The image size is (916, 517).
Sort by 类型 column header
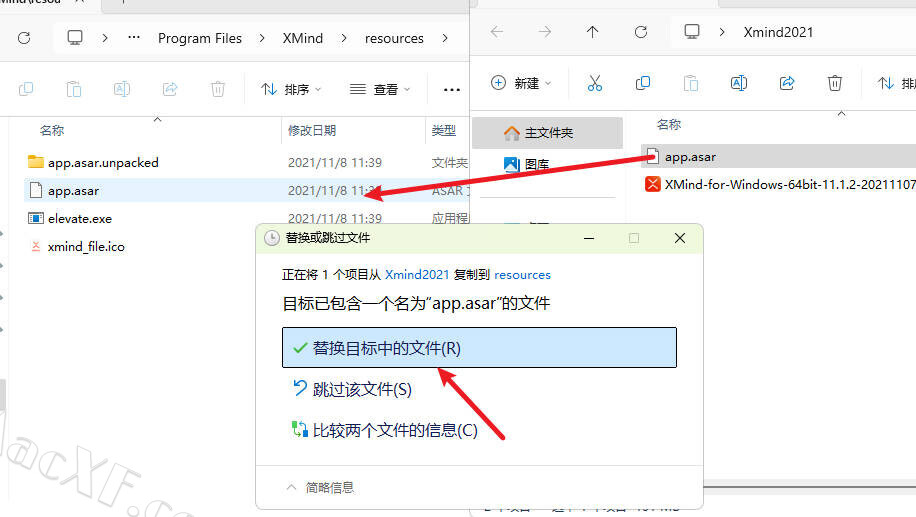pos(443,130)
